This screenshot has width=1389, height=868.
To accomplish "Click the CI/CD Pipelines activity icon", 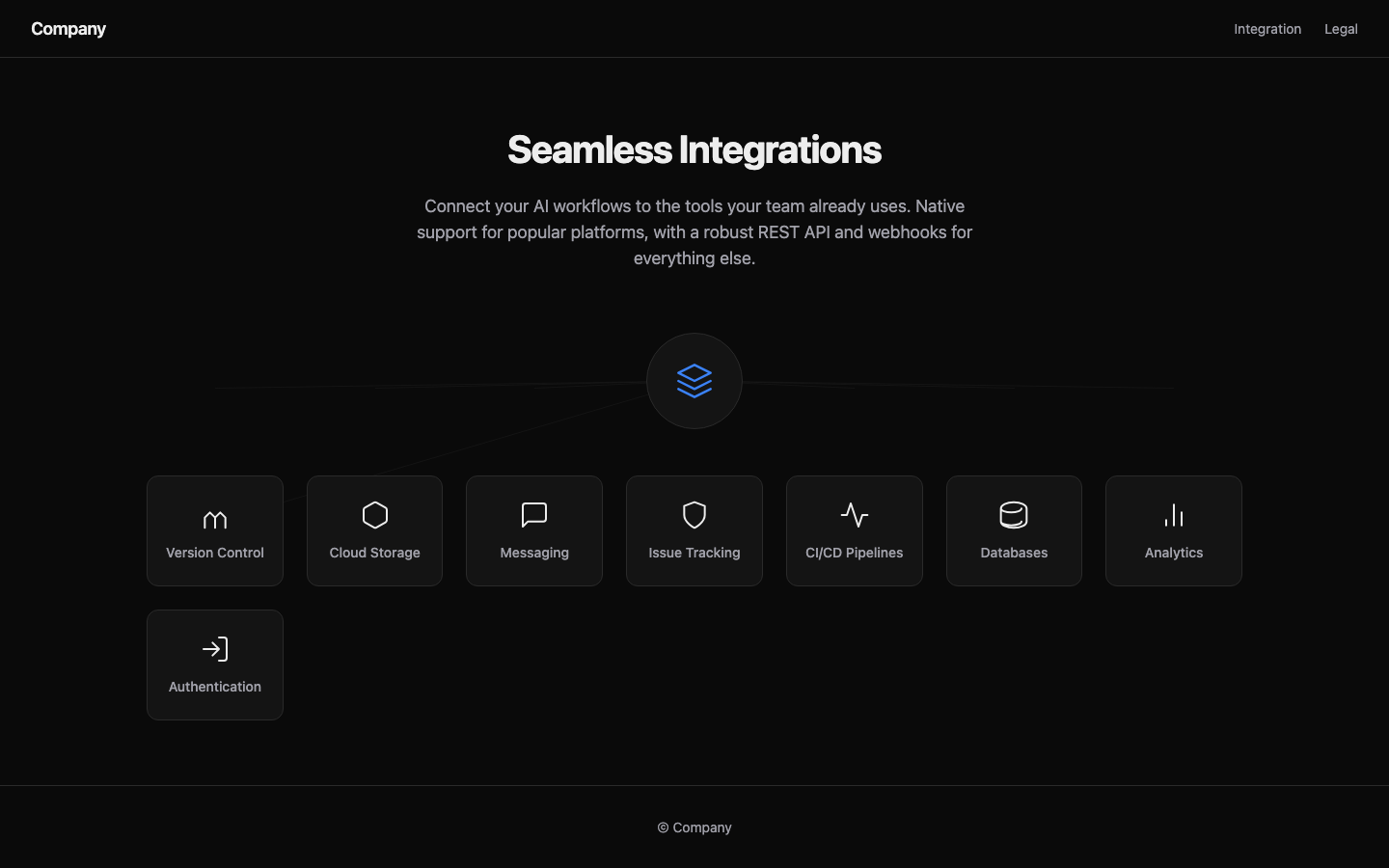I will (x=855, y=515).
